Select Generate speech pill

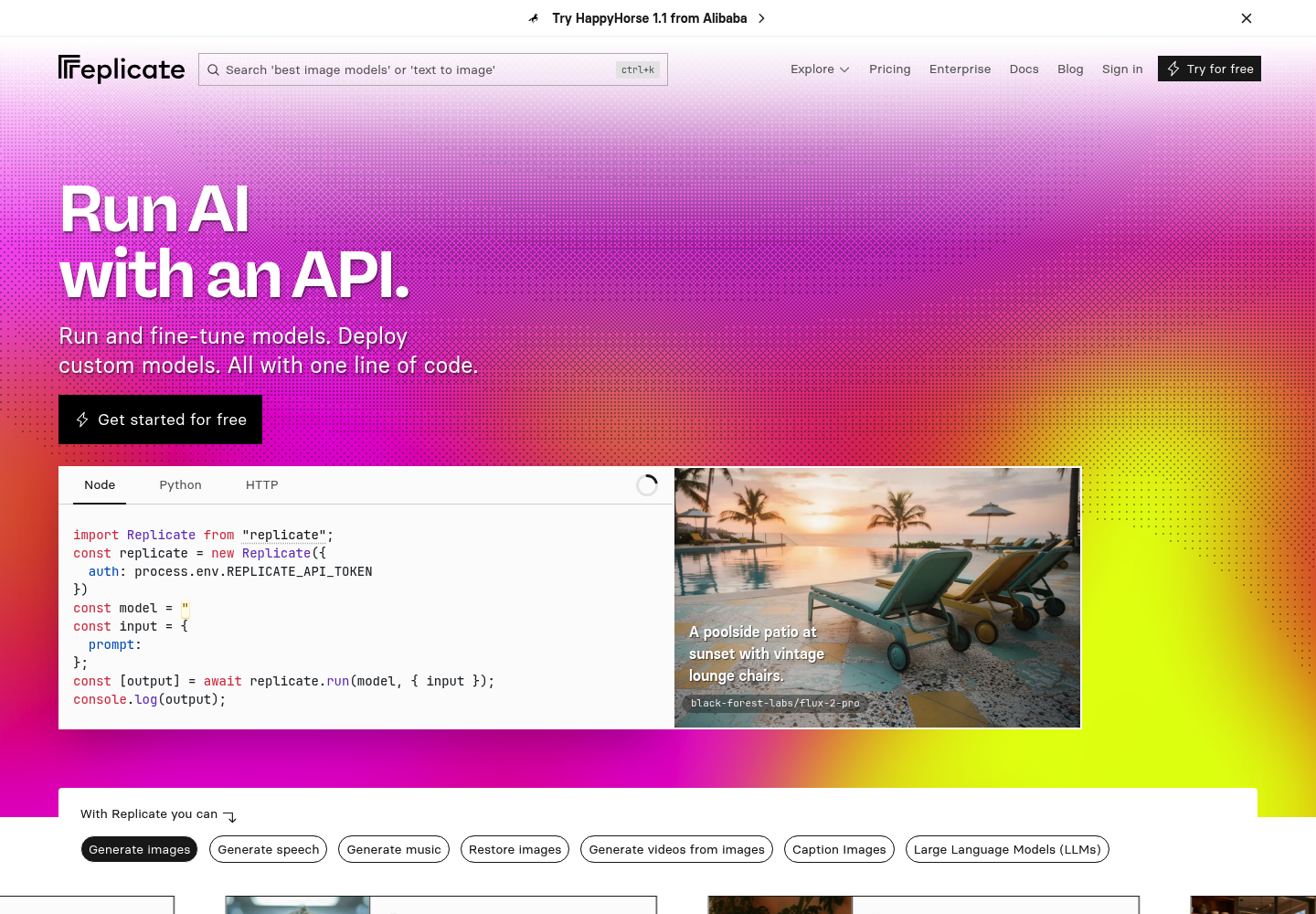[269, 849]
